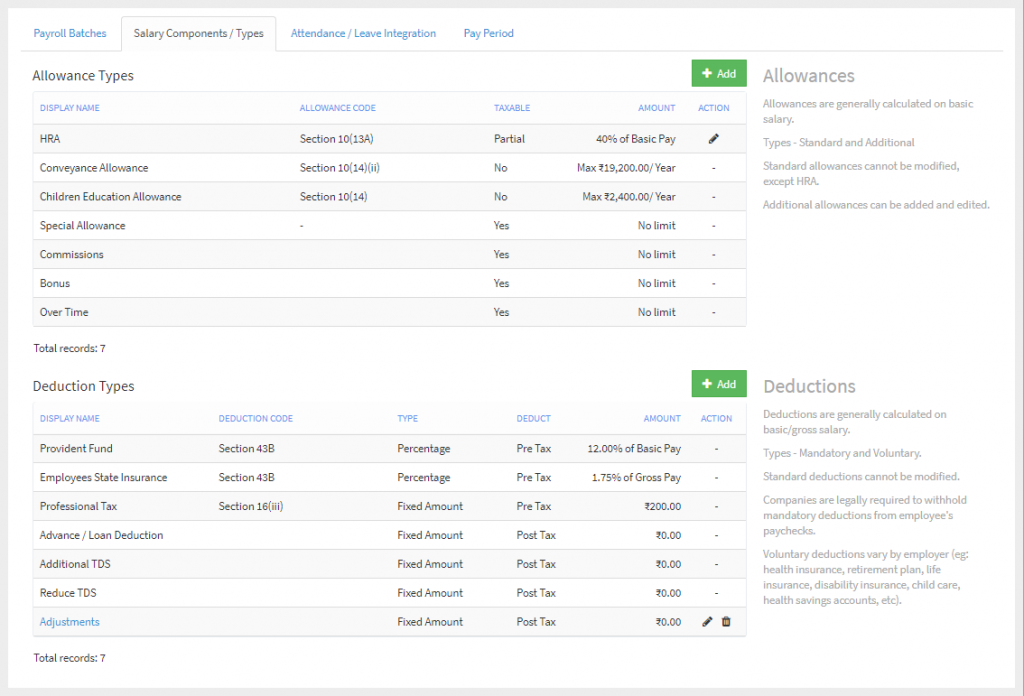Screen dimensions: 1024x696
Task: Select Salary Components / Types tab
Action: click(x=198, y=33)
